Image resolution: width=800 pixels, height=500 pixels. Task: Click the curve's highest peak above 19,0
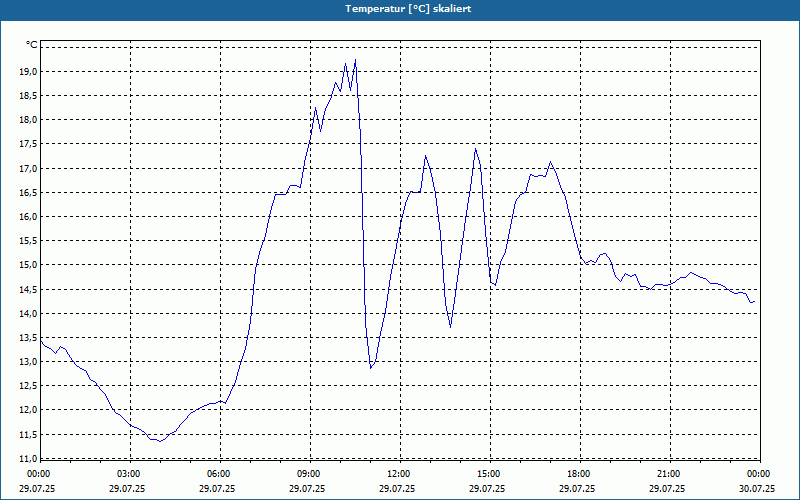pyautogui.click(x=355, y=60)
